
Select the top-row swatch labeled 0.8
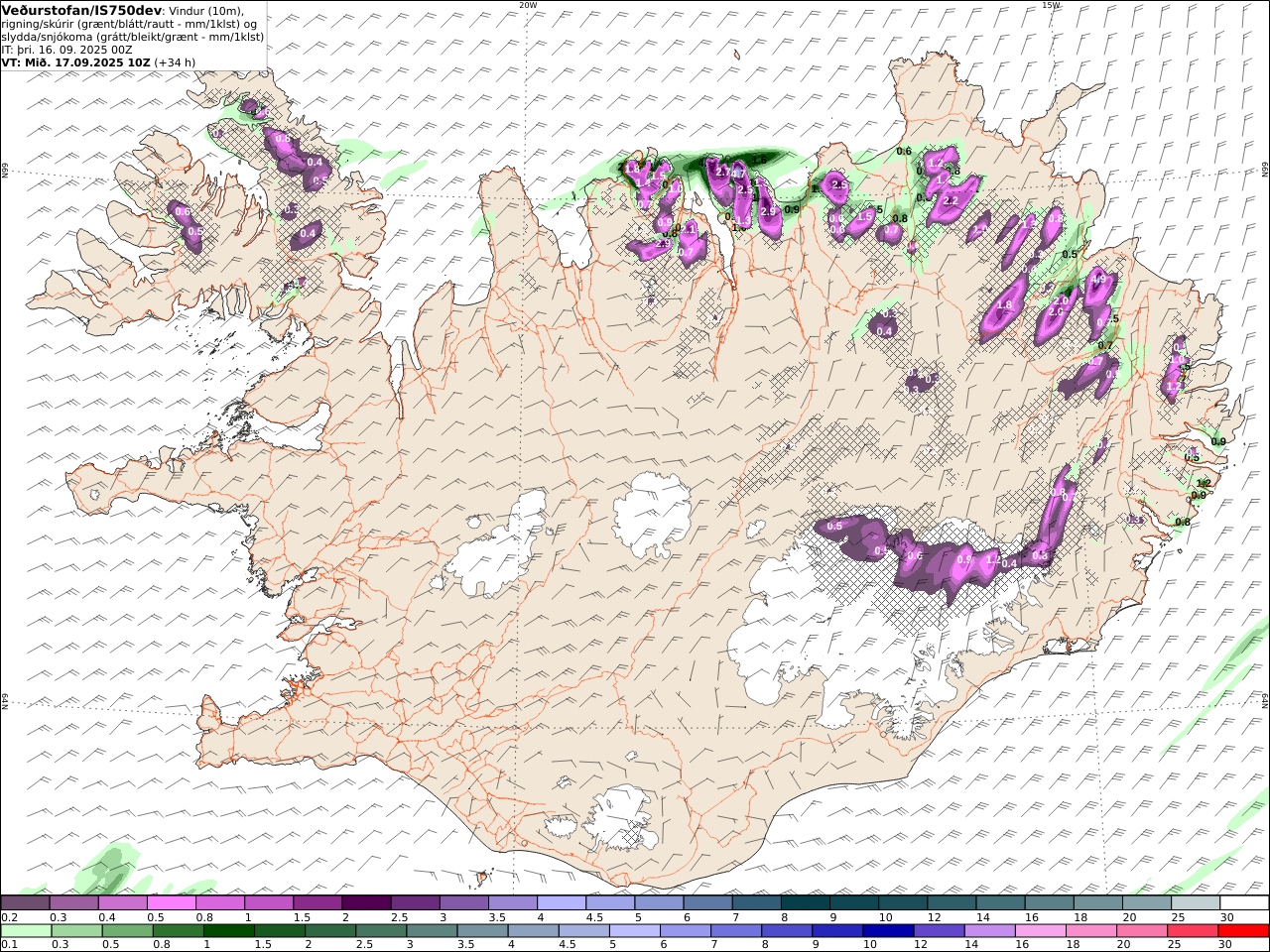pyautogui.click(x=219, y=903)
